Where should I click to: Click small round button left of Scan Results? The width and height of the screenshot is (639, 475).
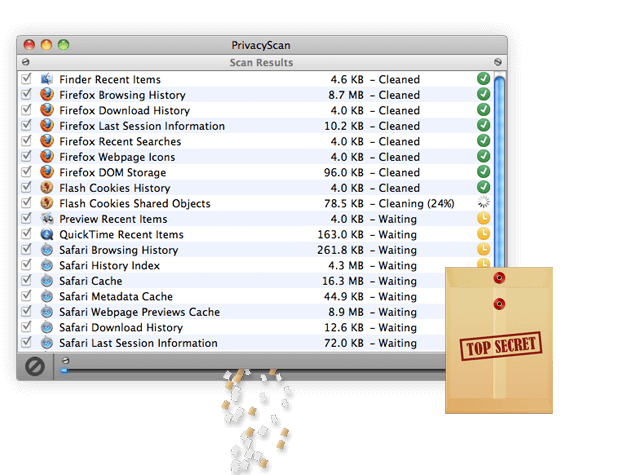point(25,62)
